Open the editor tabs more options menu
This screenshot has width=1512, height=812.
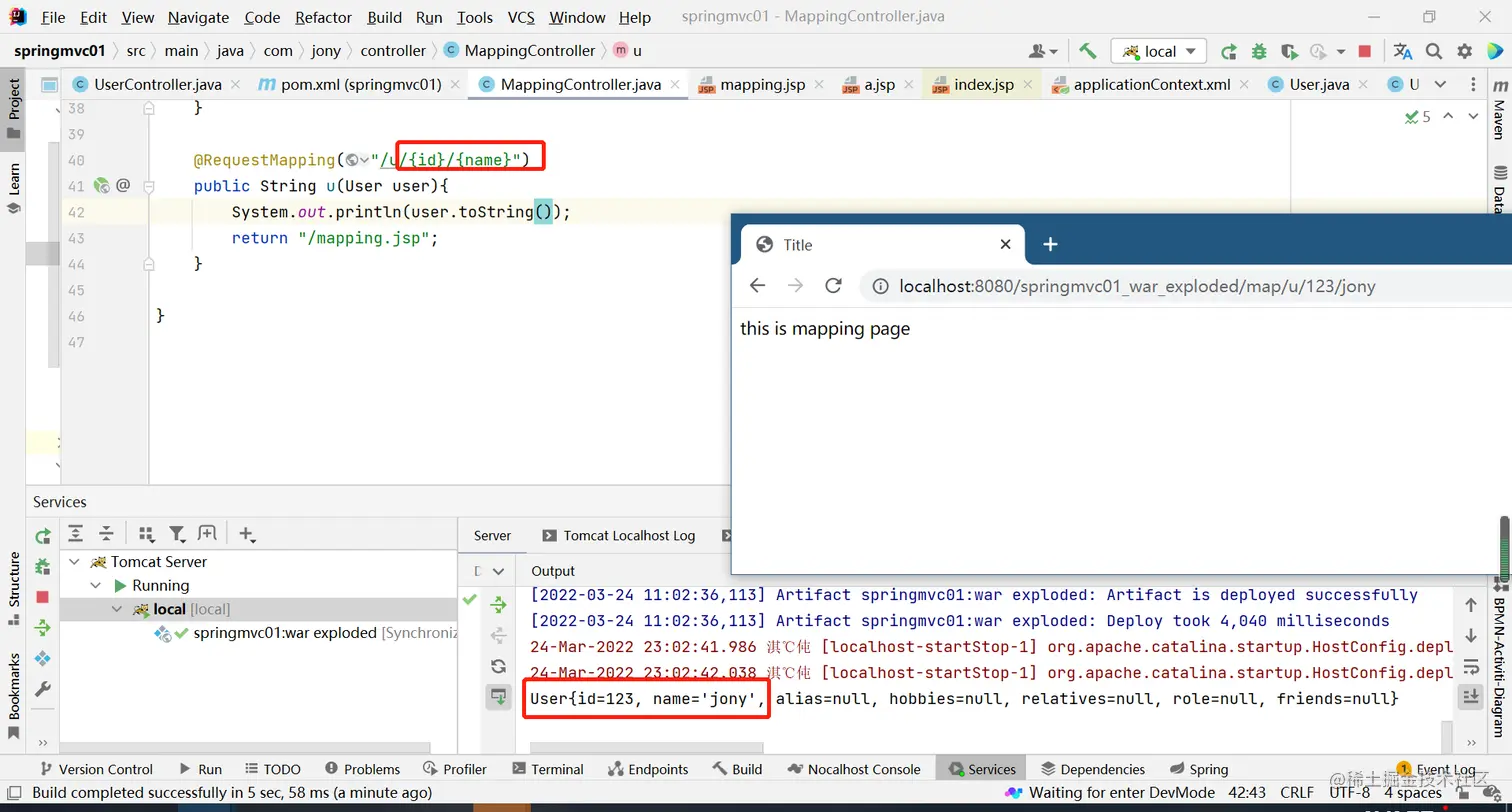[1473, 84]
